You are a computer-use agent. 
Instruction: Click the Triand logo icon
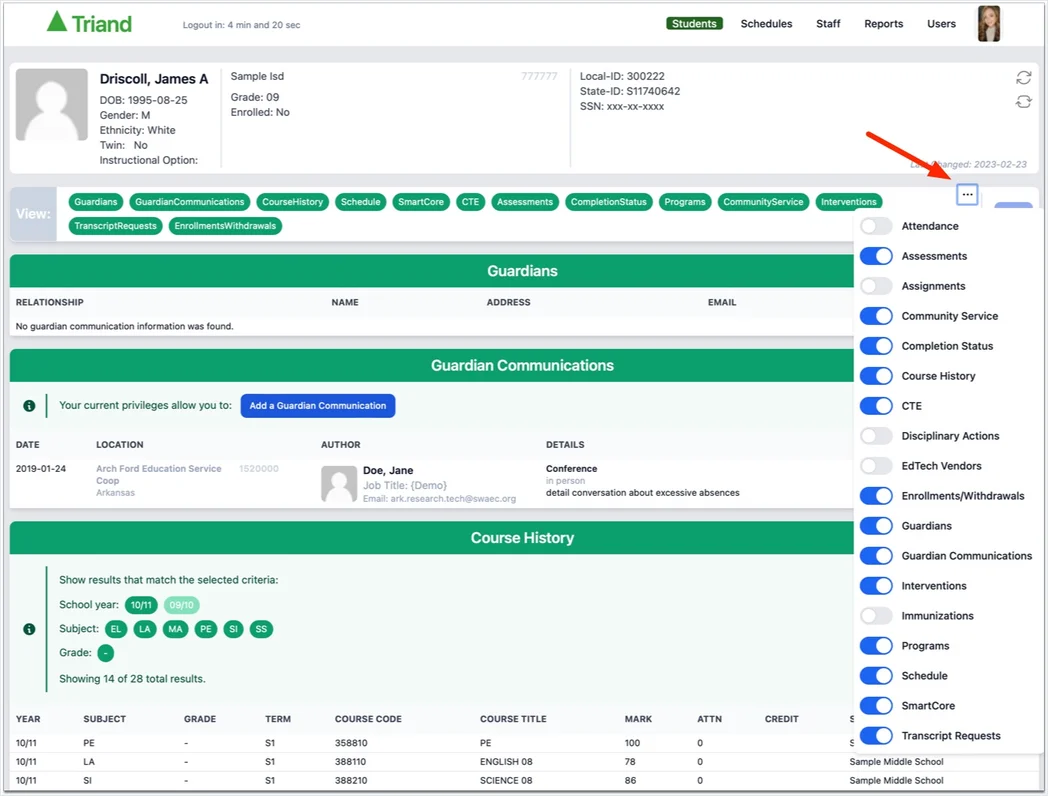pyautogui.click(x=57, y=21)
